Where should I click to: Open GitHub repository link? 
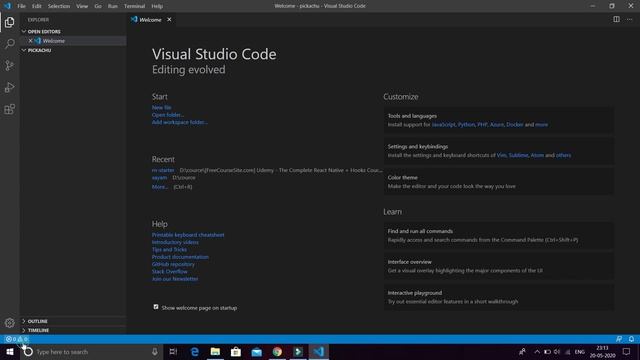(173, 264)
